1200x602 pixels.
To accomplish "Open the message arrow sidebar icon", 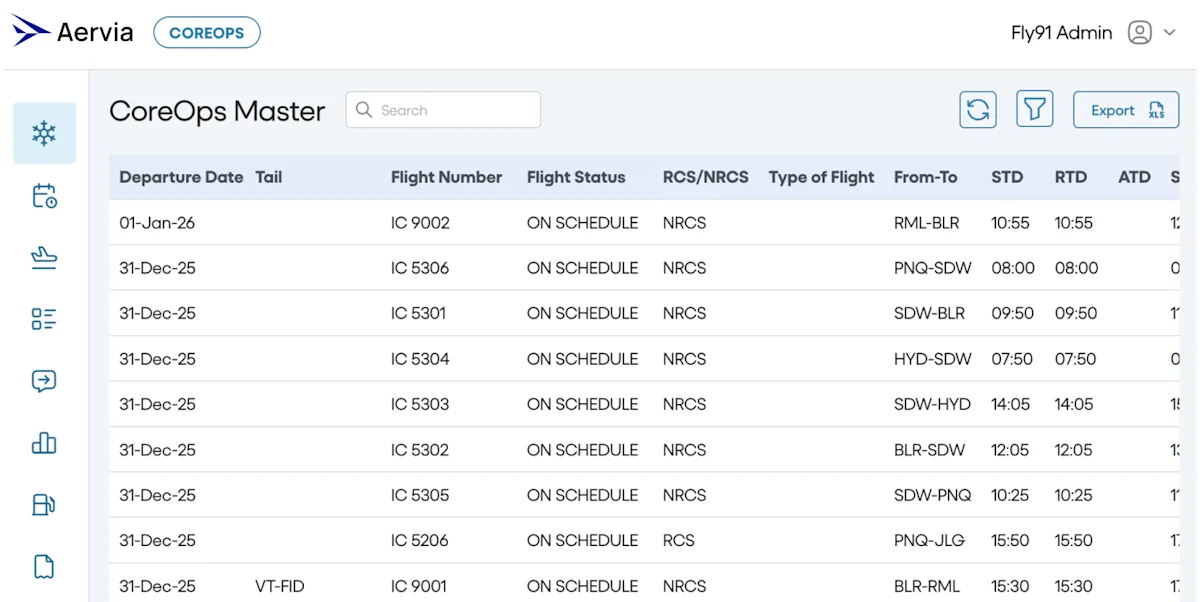I will [44, 381].
